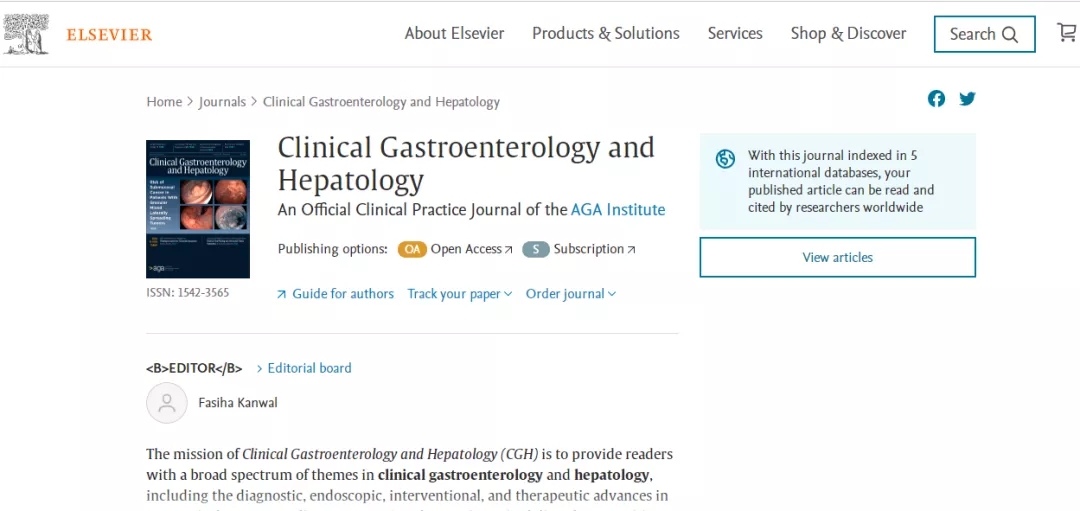Screen dimensions: 1080x511
Task: Click the Search button
Action: [984, 34]
